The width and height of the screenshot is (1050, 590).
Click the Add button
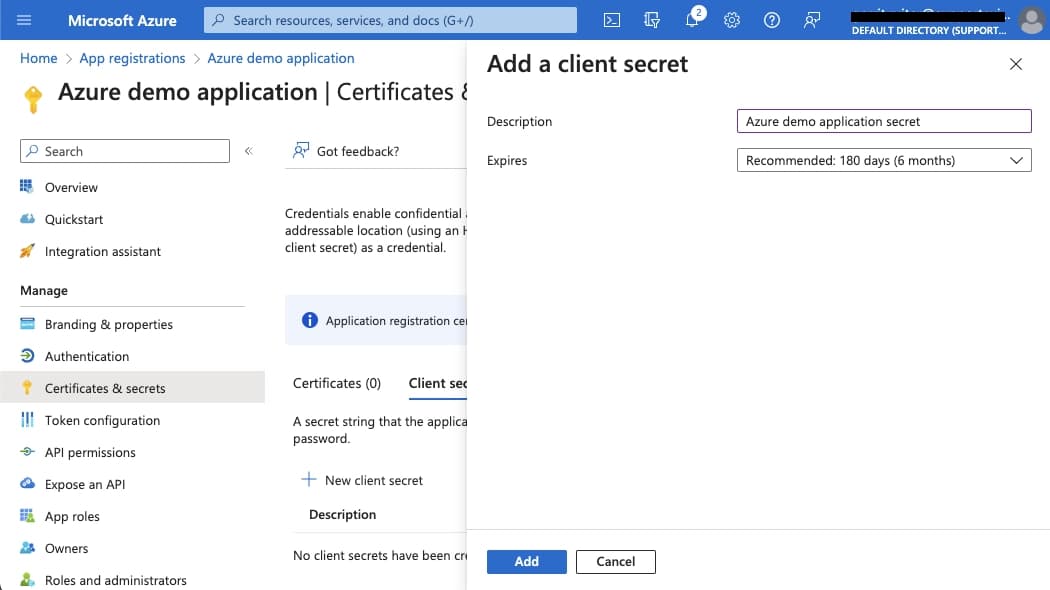pyautogui.click(x=526, y=561)
